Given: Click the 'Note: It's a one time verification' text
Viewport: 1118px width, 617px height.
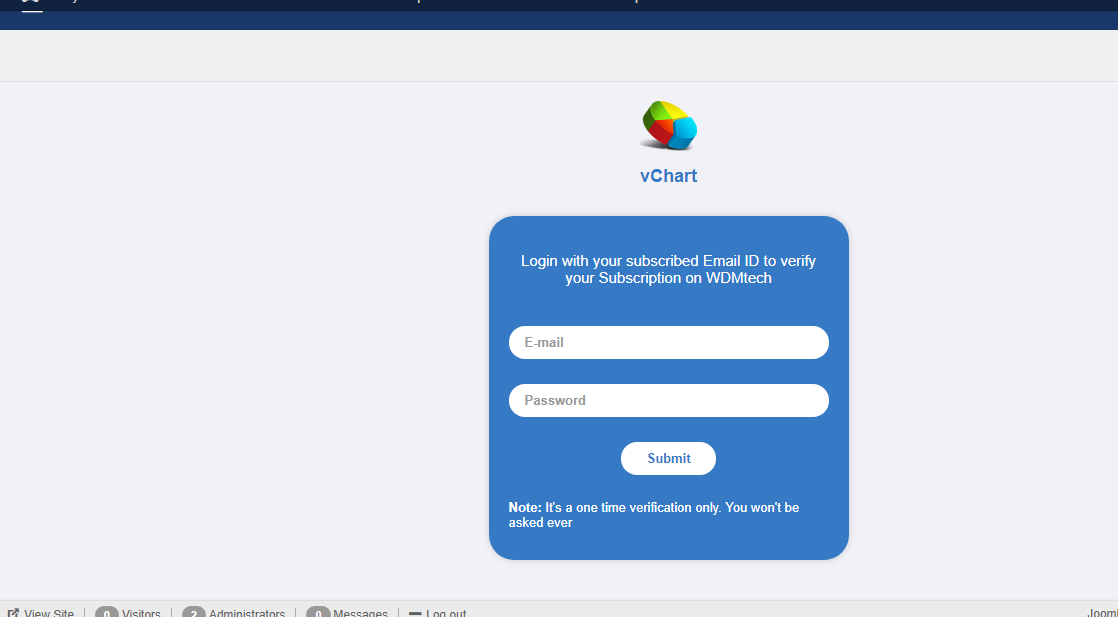Looking at the screenshot, I should [x=654, y=515].
